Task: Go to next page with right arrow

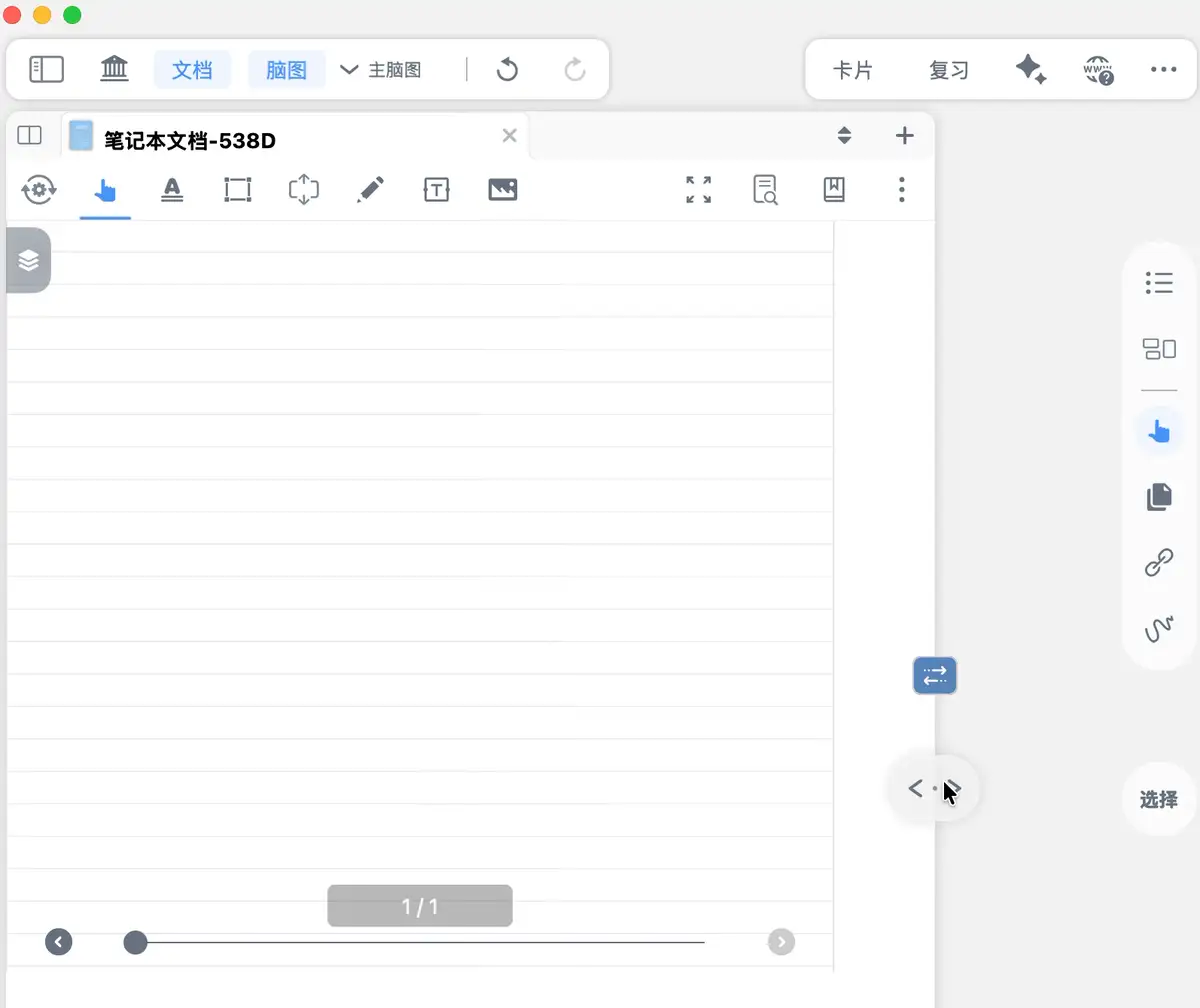Action: pyautogui.click(x=781, y=942)
